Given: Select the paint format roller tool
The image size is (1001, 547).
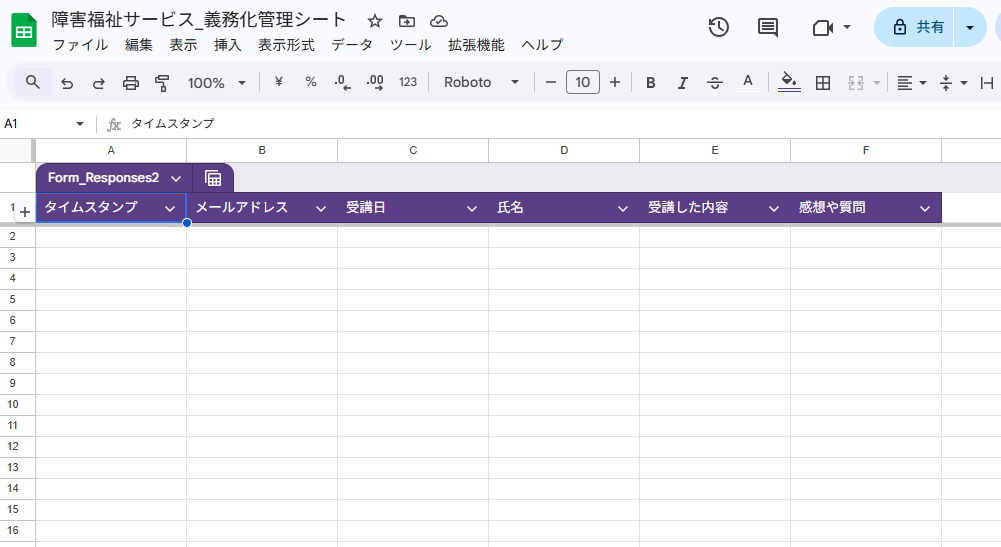Looking at the screenshot, I should (x=162, y=83).
